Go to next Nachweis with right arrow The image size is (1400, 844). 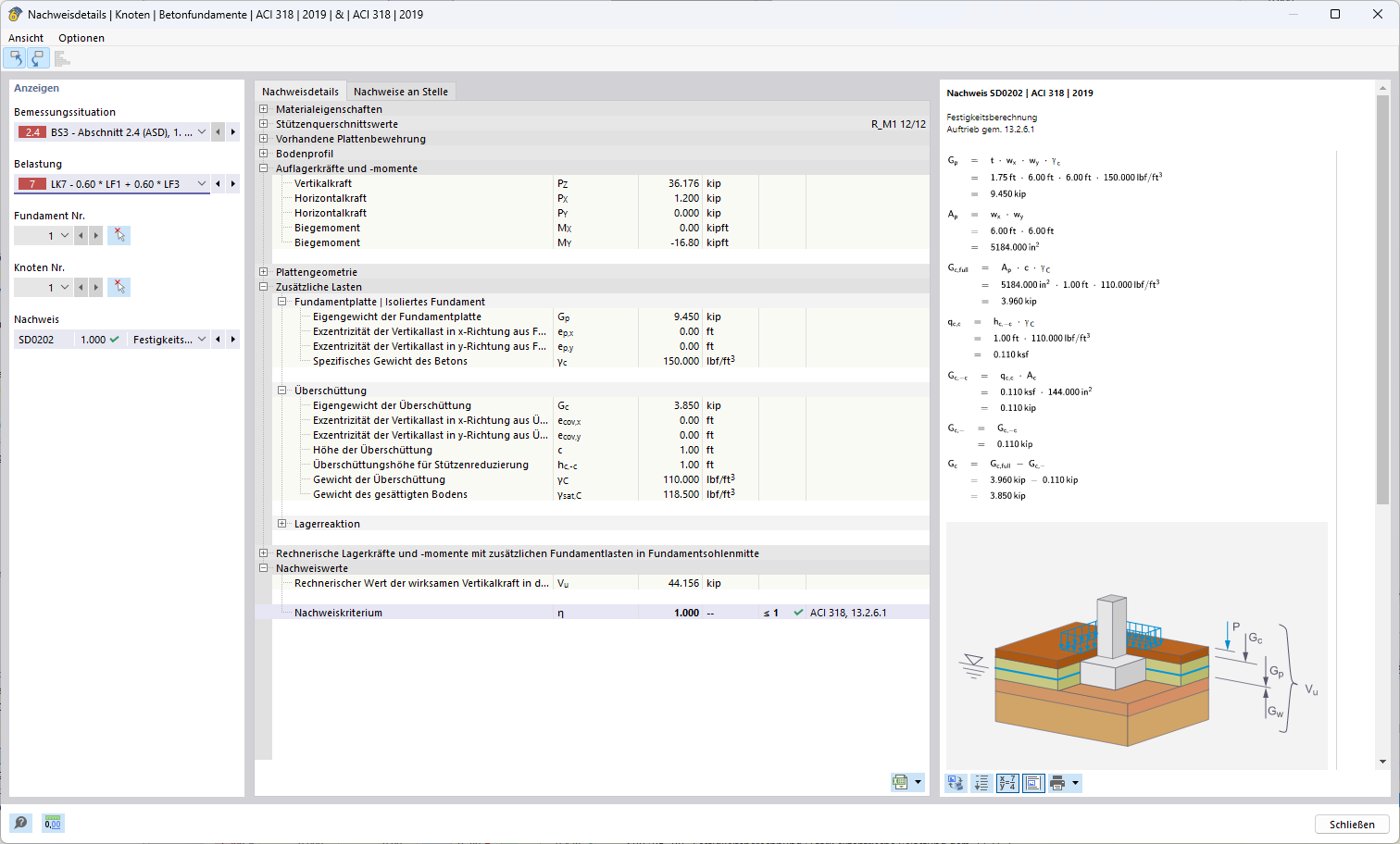[x=232, y=340]
